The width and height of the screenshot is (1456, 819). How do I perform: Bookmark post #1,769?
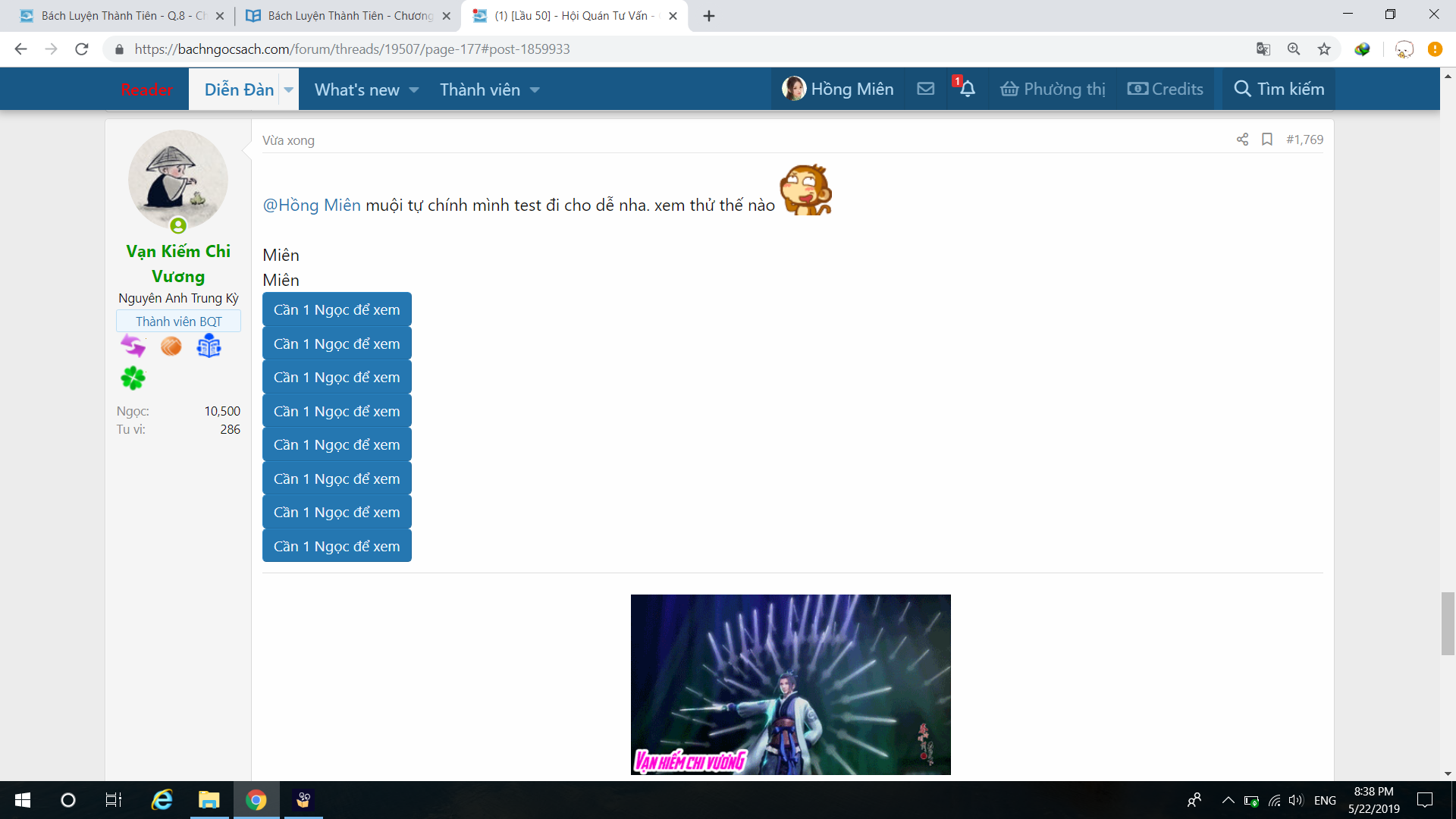pyautogui.click(x=1266, y=140)
